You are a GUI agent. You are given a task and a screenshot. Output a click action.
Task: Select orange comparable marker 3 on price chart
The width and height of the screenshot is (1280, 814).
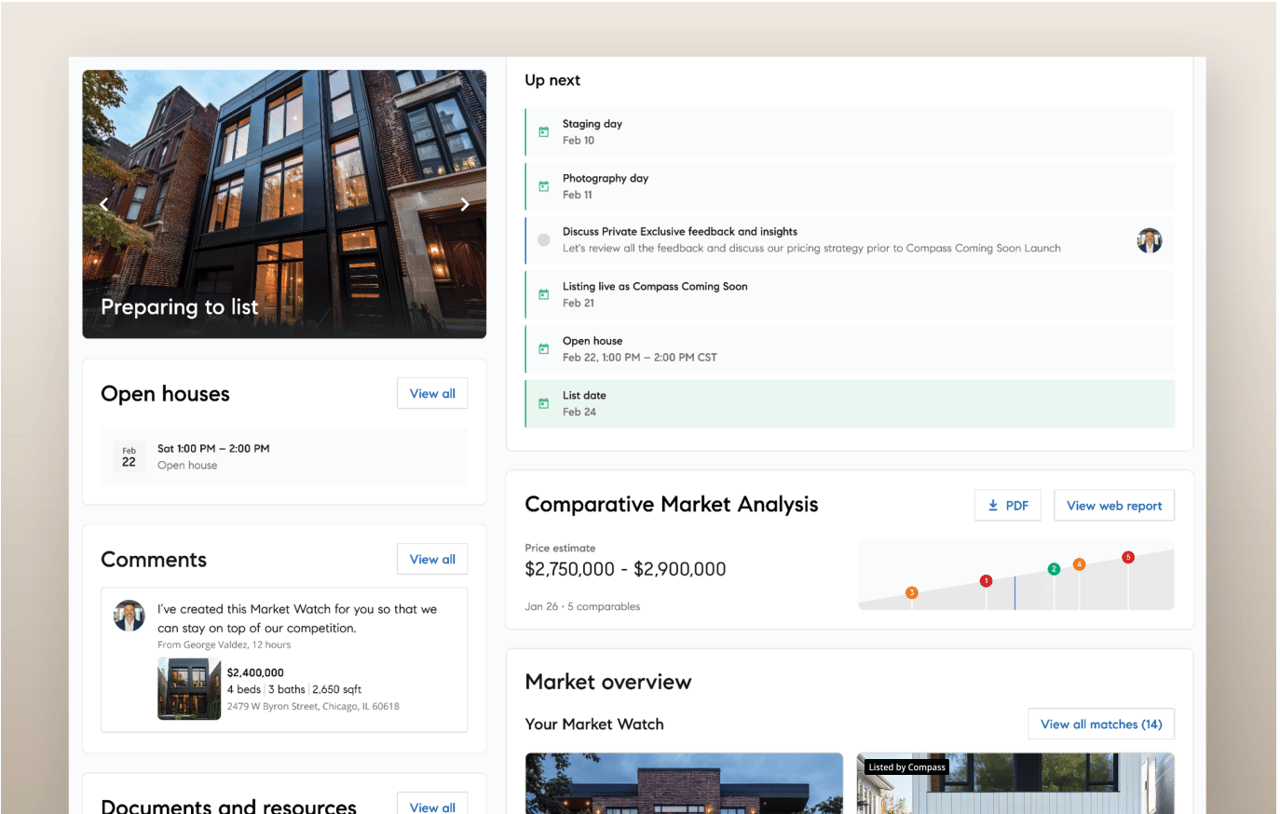(x=911, y=593)
